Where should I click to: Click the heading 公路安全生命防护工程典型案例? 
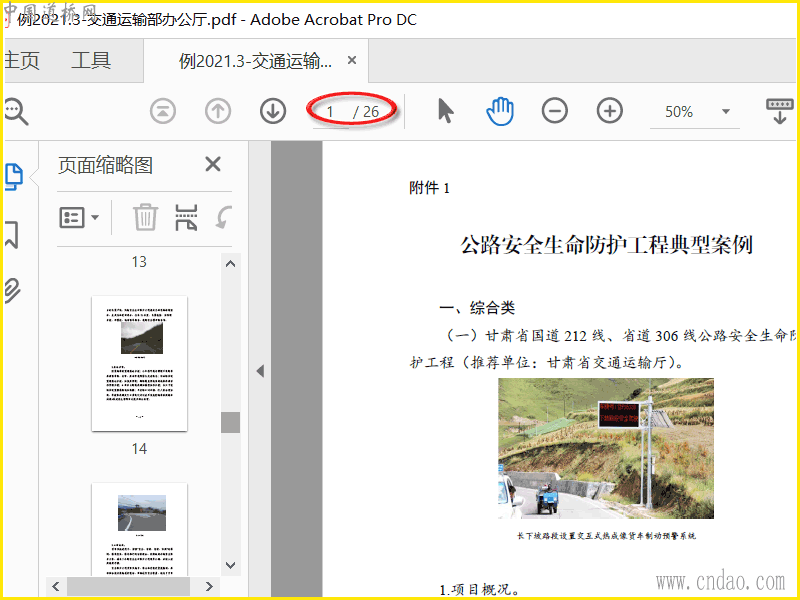606,245
